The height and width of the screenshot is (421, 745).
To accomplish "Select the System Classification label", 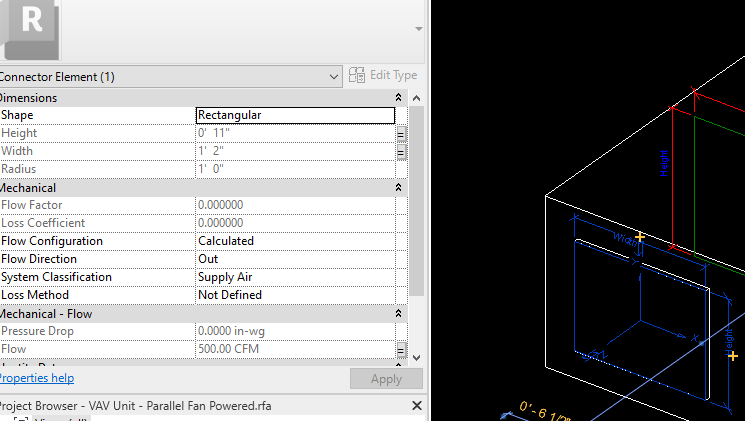I will coord(57,277).
